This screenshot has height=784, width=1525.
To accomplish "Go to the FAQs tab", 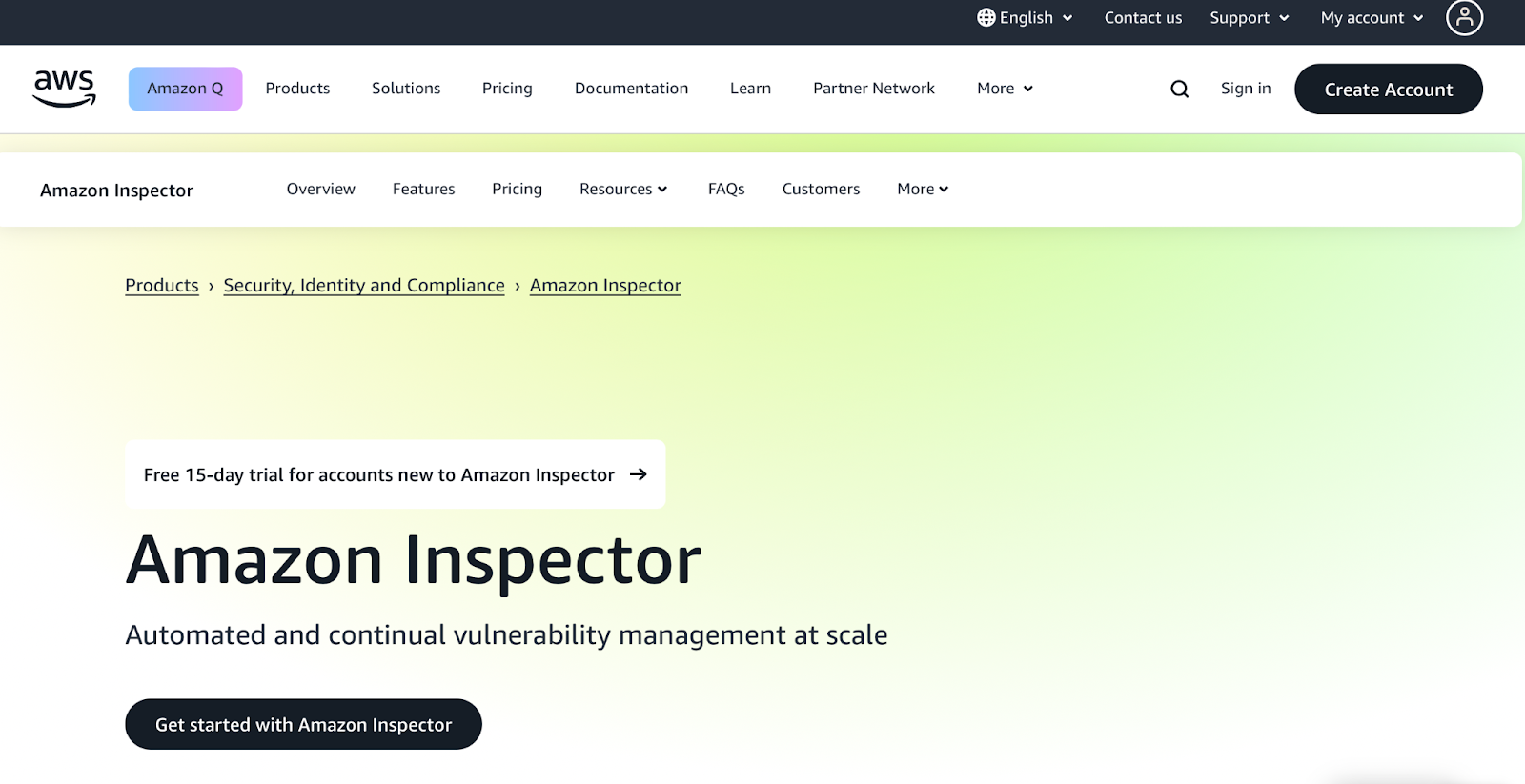I will pyautogui.click(x=726, y=189).
